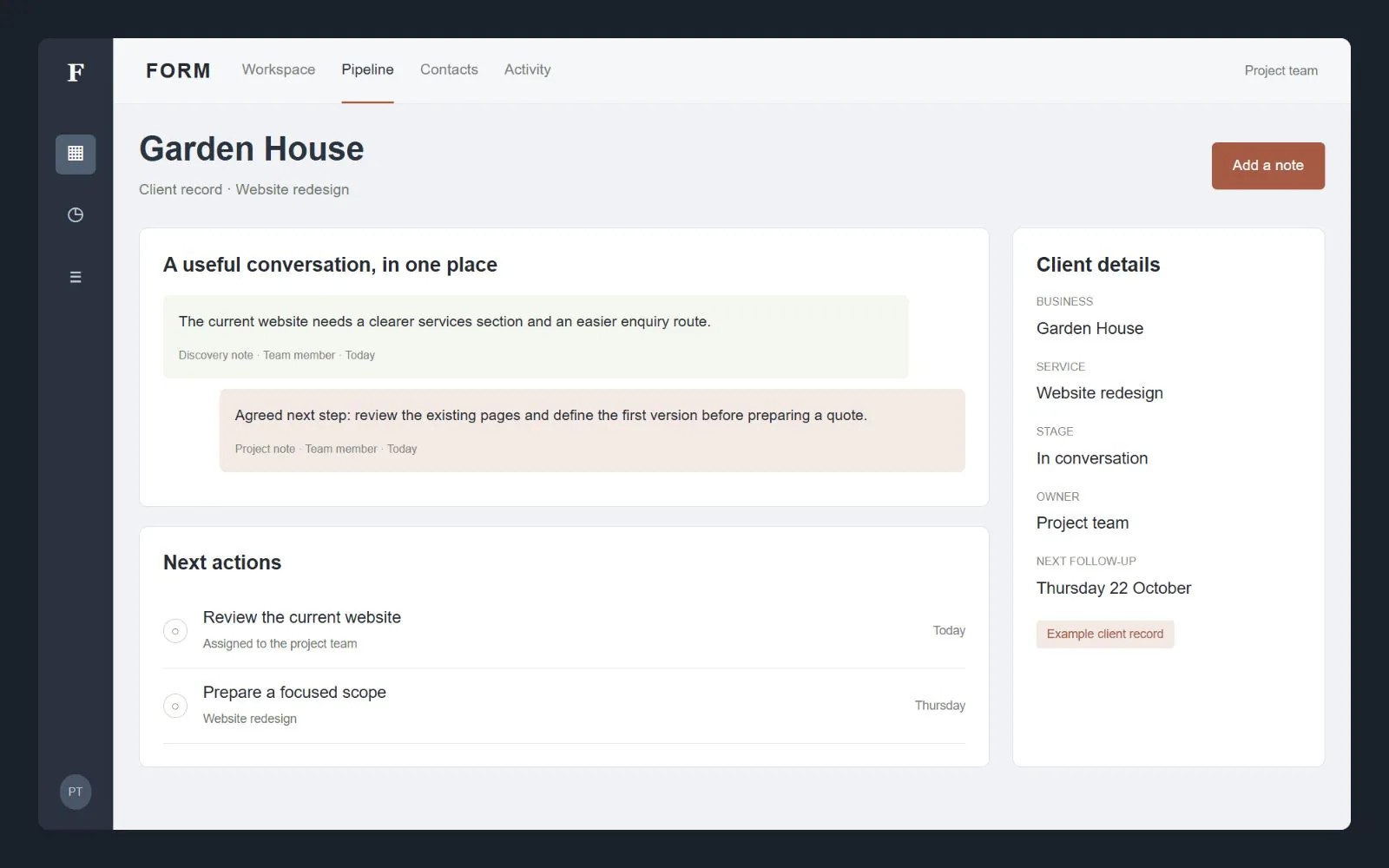The image size is (1389, 868).
Task: Click the Next actions heading
Action: (x=222, y=562)
